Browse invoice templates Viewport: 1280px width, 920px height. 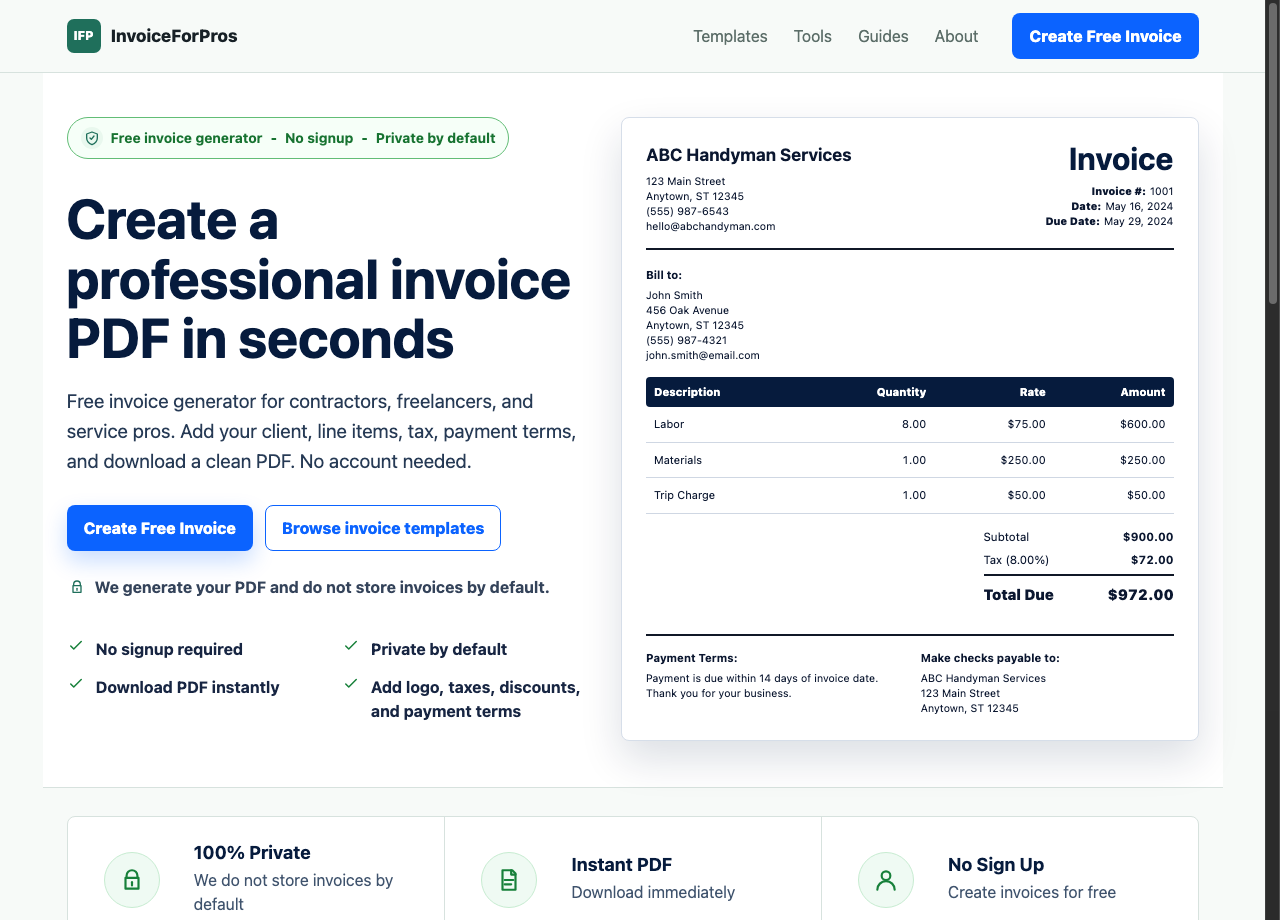pos(383,528)
